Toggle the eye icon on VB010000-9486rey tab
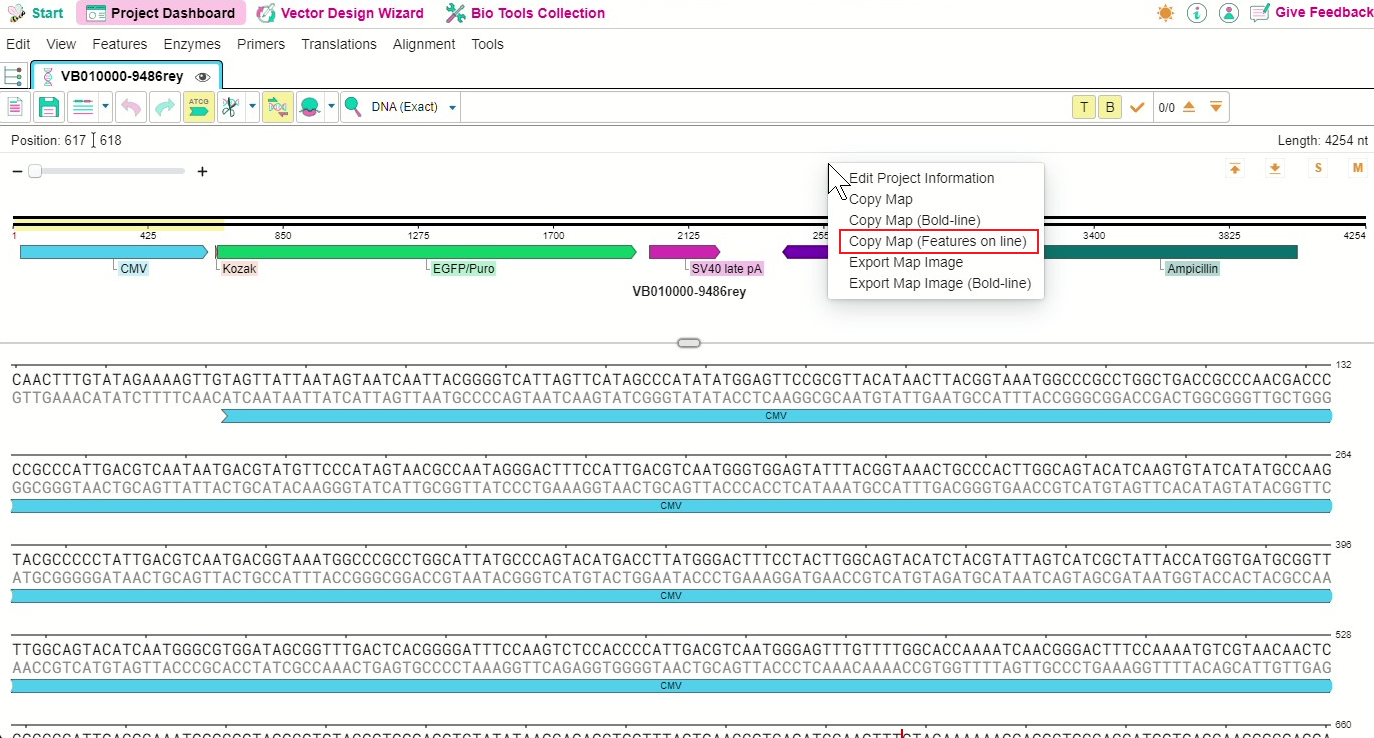 tap(203, 77)
